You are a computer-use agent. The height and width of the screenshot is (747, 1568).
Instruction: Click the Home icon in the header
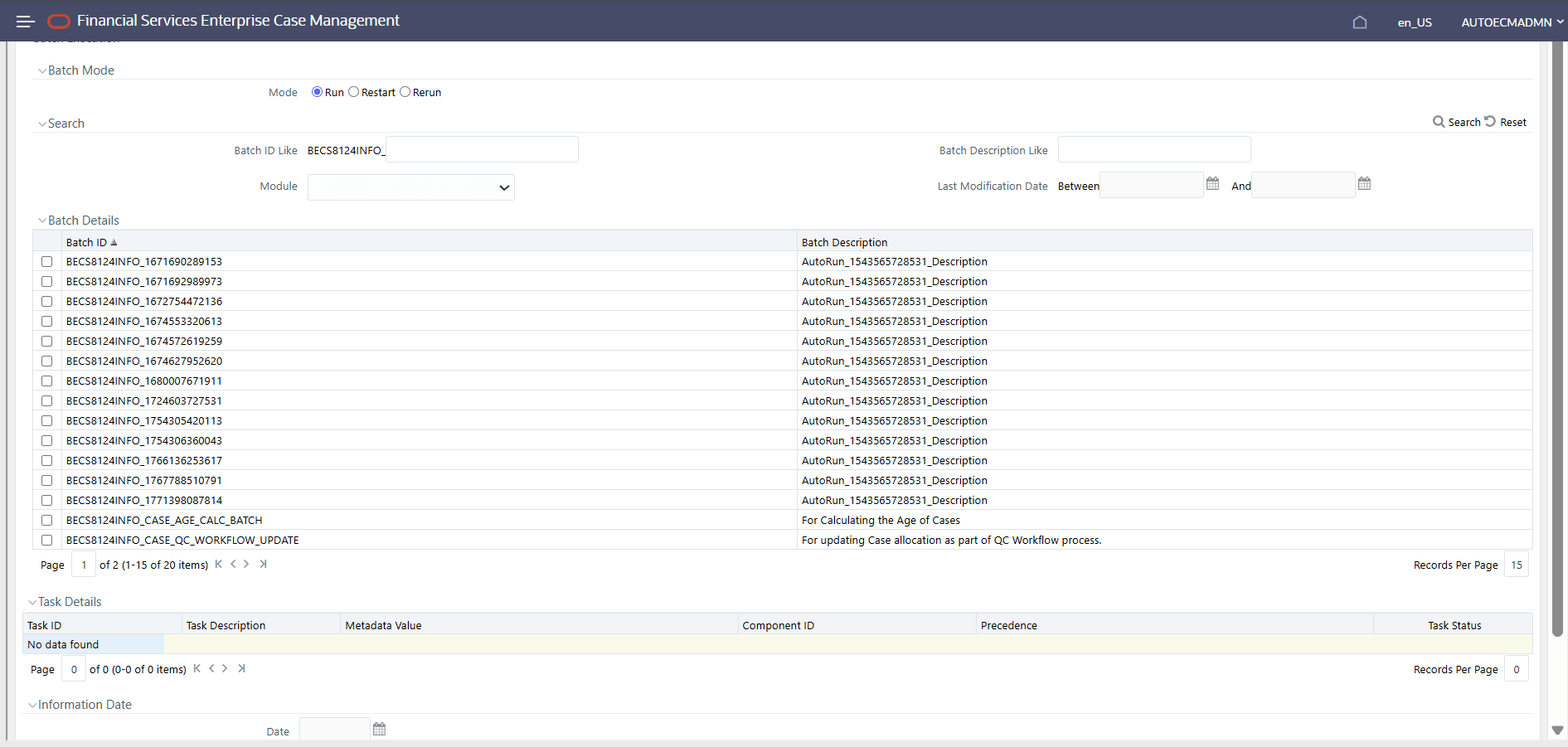1359,22
